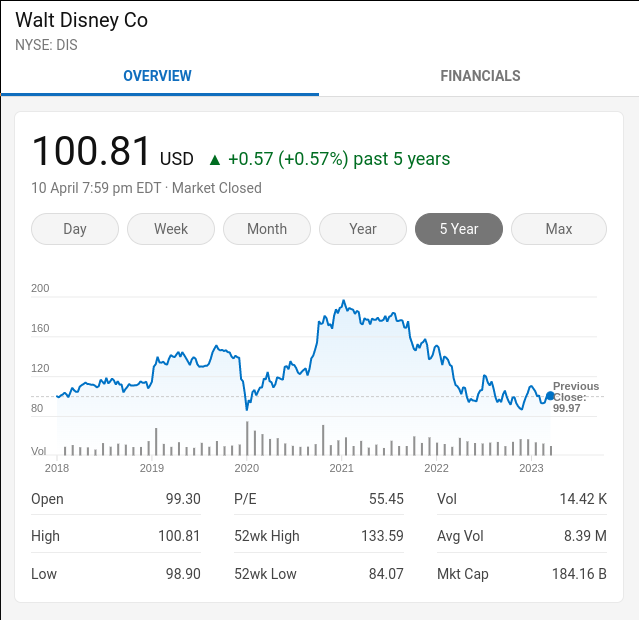This screenshot has width=639, height=620.
Task: Choose the Month chart range
Action: [x=267, y=229]
